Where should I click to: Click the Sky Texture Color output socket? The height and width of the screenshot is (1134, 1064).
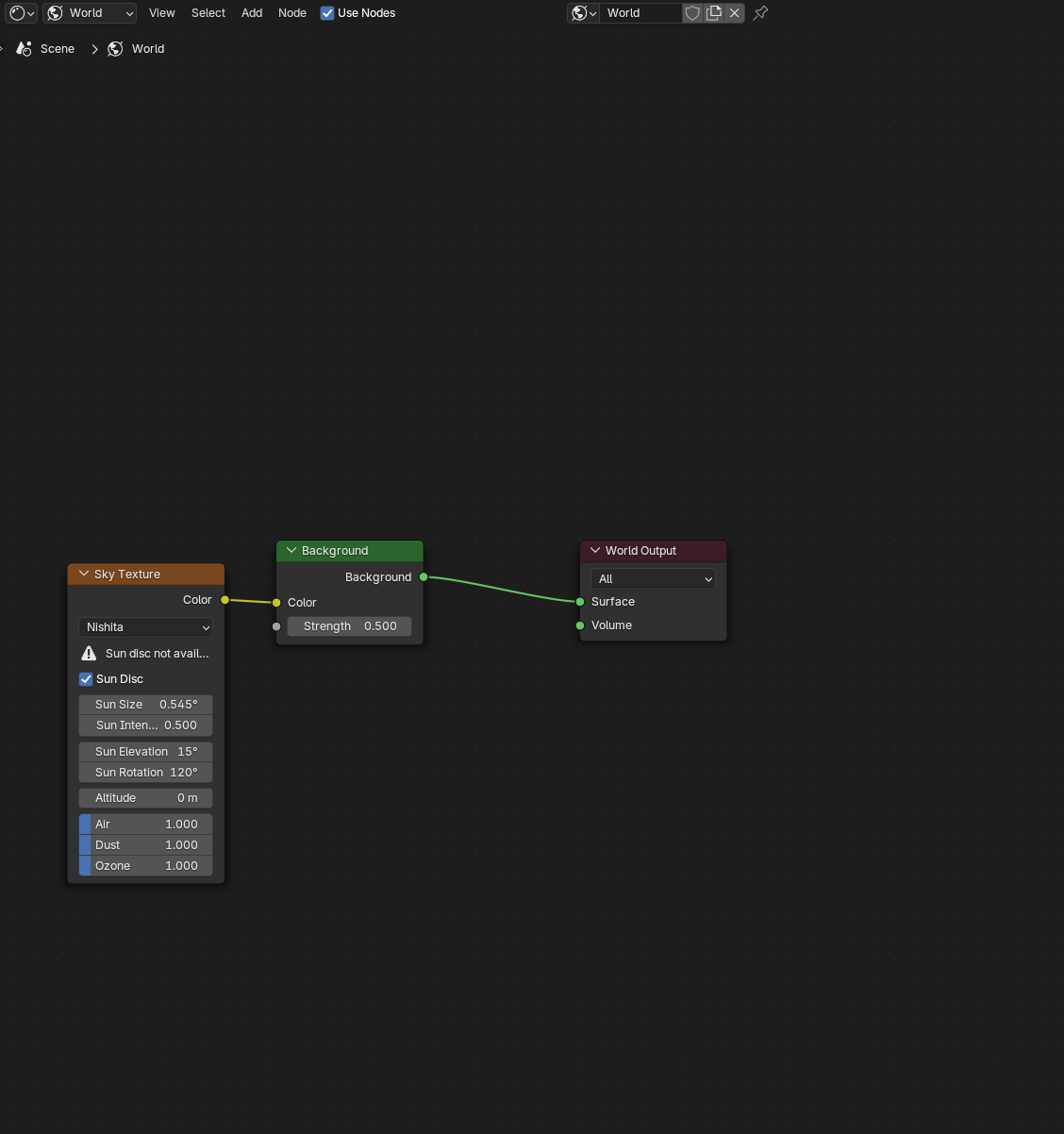[x=224, y=600]
